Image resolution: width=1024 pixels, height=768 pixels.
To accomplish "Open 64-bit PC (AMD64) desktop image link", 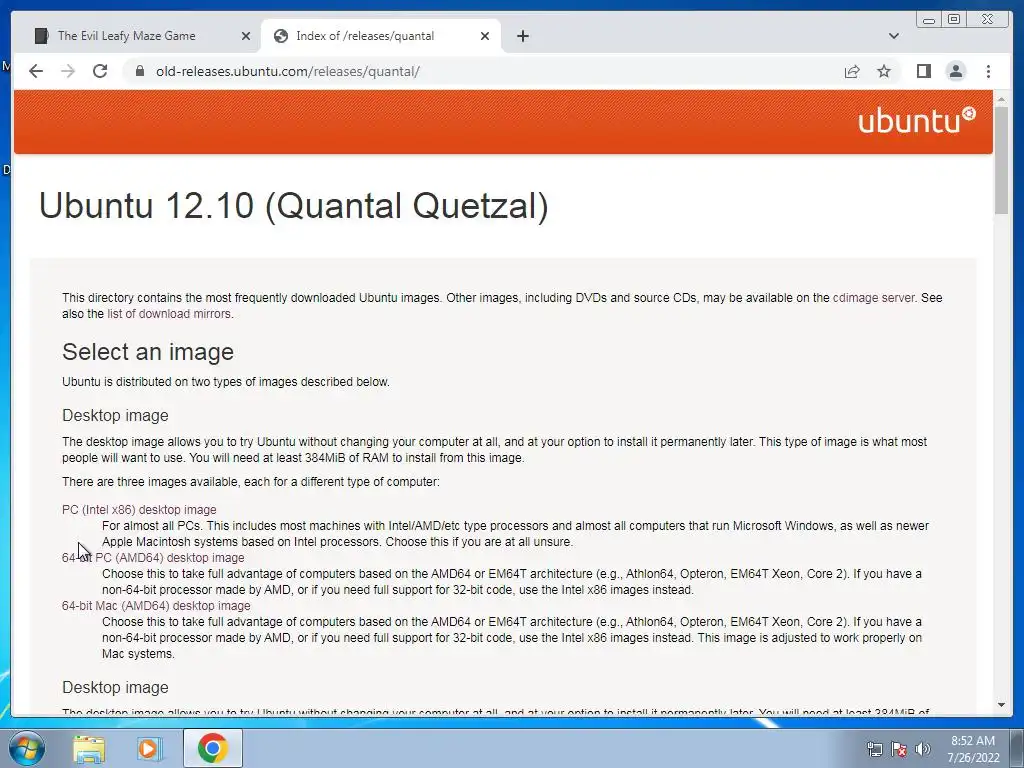I will [x=153, y=558].
